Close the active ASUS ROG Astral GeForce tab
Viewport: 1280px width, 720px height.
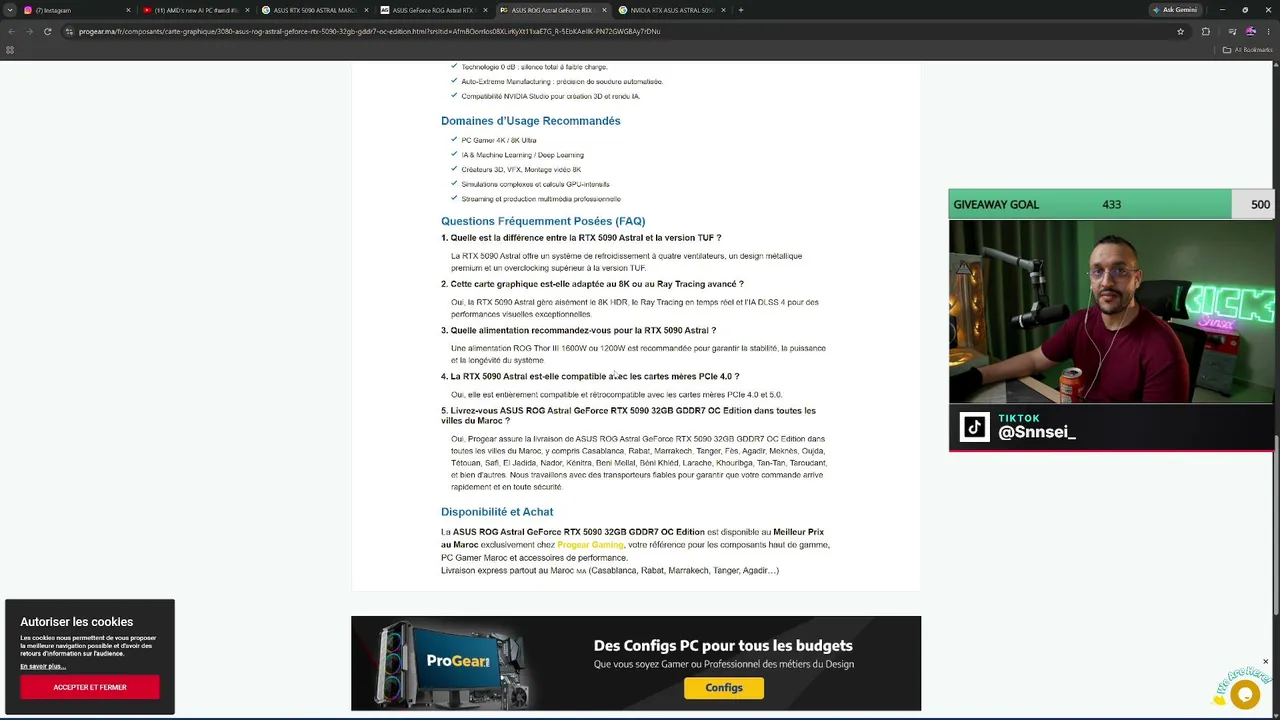point(604,10)
